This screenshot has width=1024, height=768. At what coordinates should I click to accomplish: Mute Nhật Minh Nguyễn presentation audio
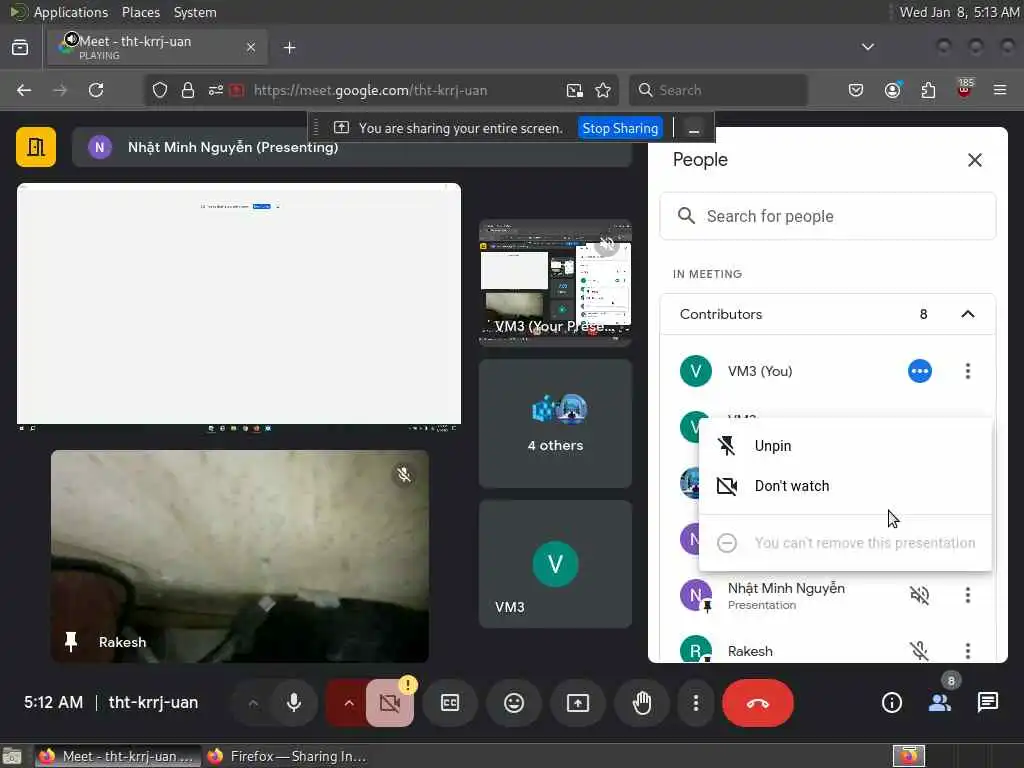click(920, 595)
